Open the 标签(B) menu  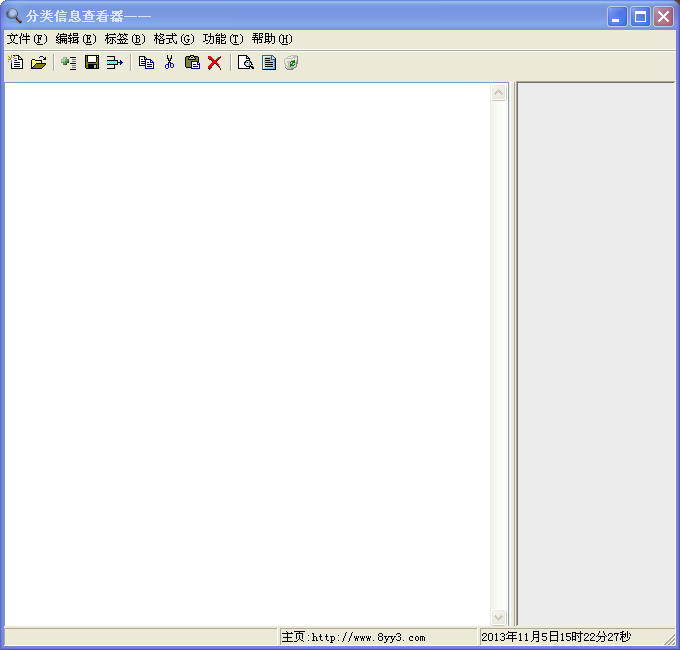[x=125, y=39]
